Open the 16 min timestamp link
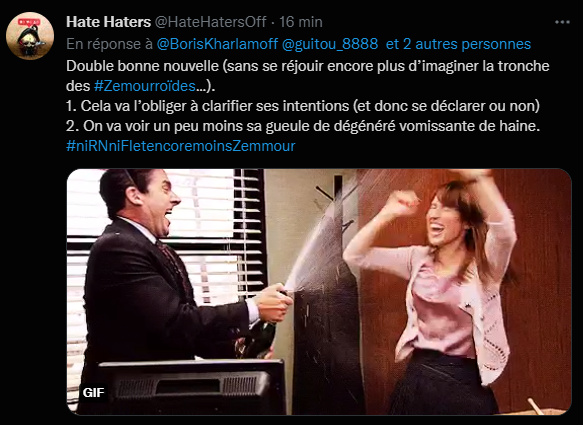Image resolution: width=583 pixels, height=425 pixels. pyautogui.click(x=300, y=22)
